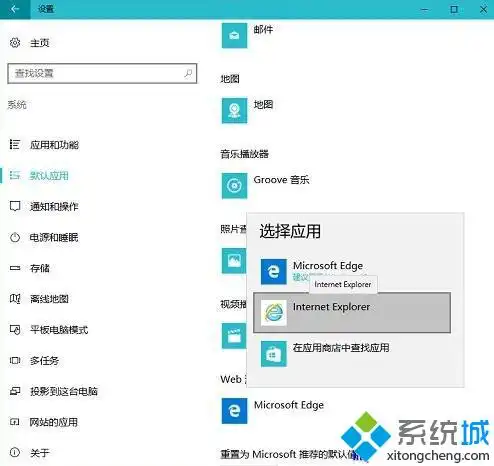The width and height of the screenshot is (494, 466).
Task: Select 在应用商店中查找应用 option
Action: point(352,354)
